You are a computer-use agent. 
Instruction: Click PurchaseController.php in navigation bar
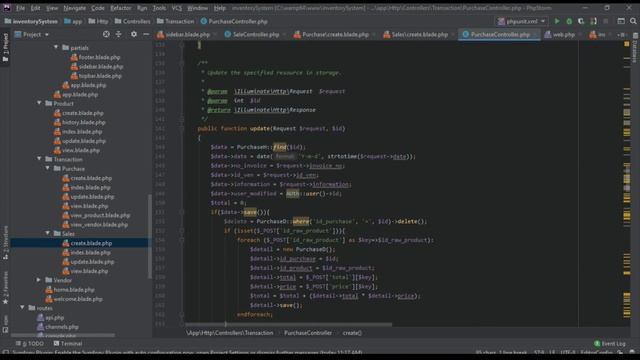[234, 21]
